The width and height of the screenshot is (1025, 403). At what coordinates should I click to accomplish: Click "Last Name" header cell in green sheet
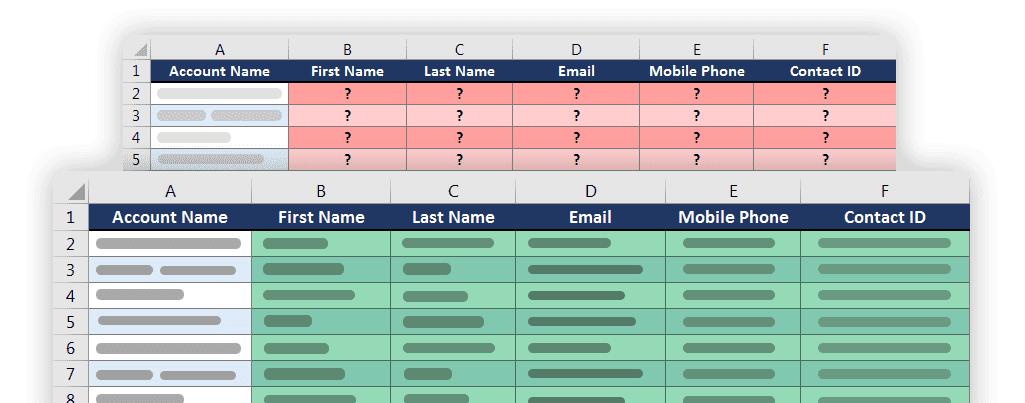(453, 217)
